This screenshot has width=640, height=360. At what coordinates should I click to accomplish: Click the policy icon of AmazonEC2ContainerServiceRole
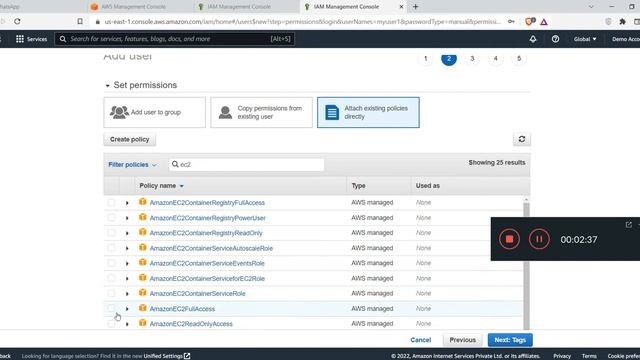tap(142, 293)
